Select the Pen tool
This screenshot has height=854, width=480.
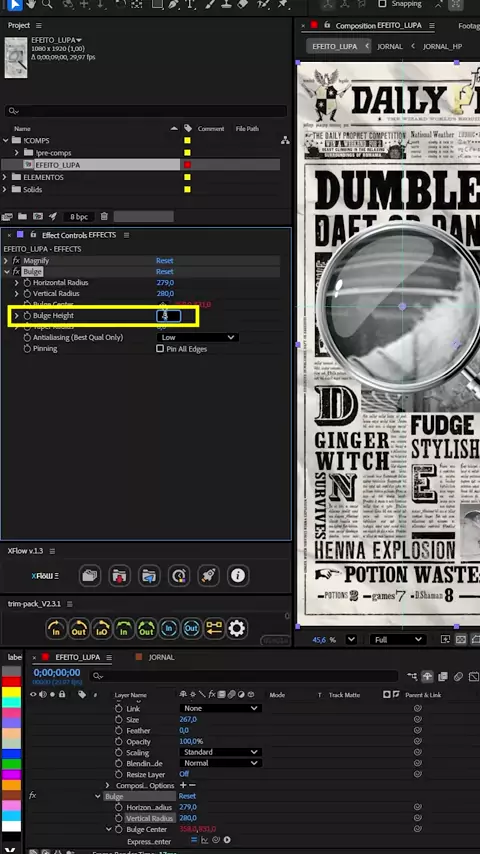174,4
